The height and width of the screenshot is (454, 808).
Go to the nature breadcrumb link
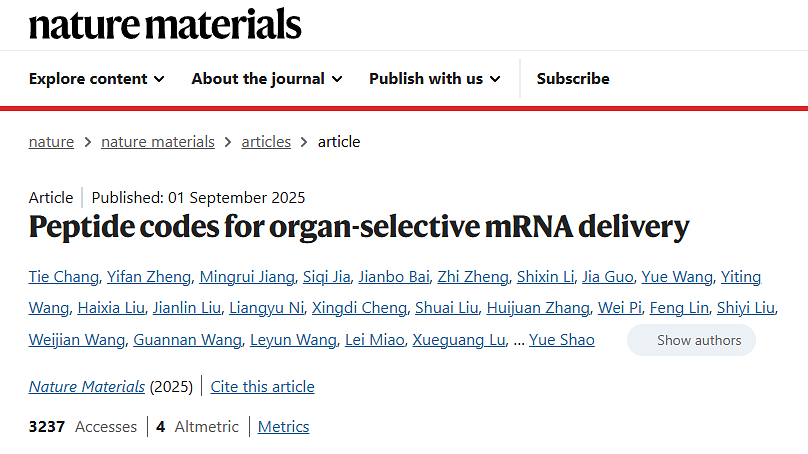(51, 142)
